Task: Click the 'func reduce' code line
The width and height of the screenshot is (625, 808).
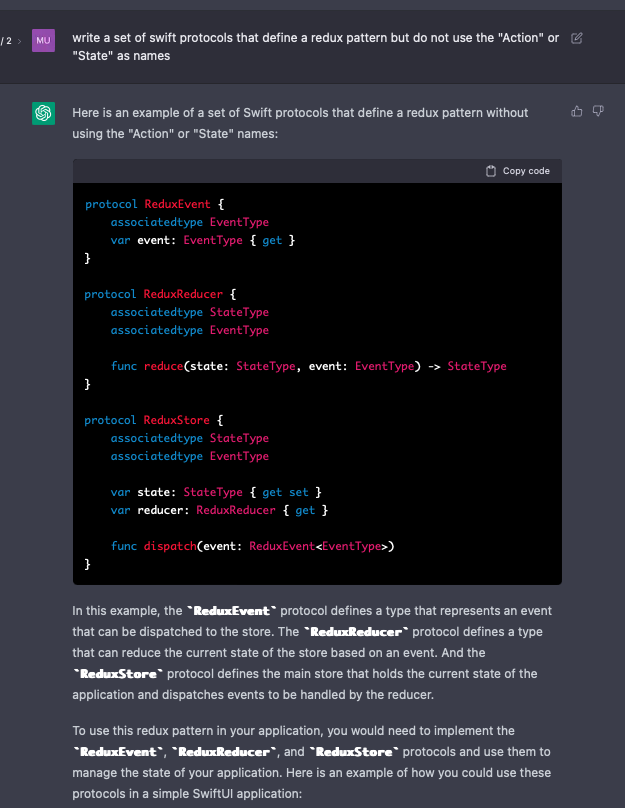Action: coord(308,366)
